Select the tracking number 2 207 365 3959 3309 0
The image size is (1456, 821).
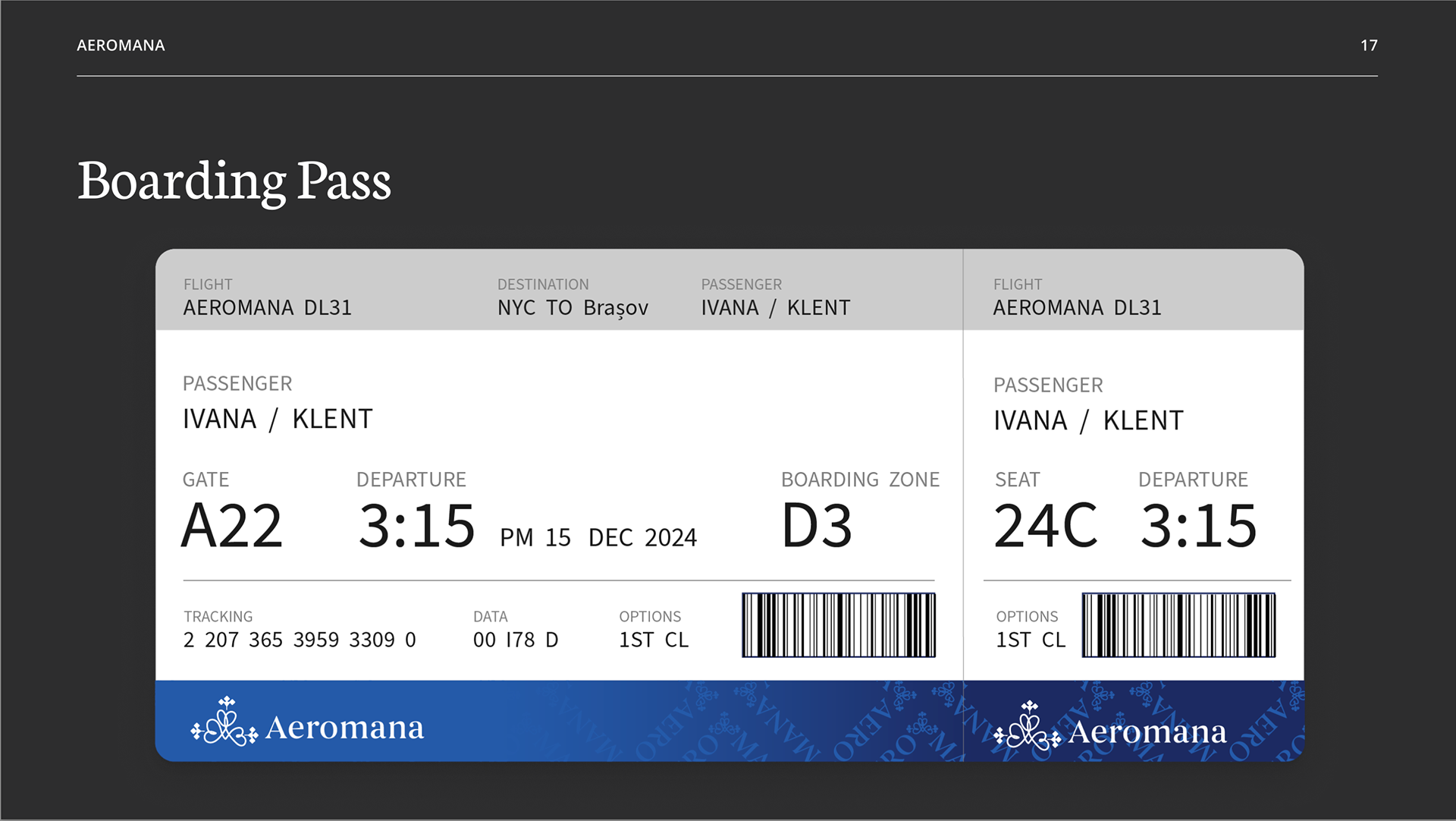300,640
